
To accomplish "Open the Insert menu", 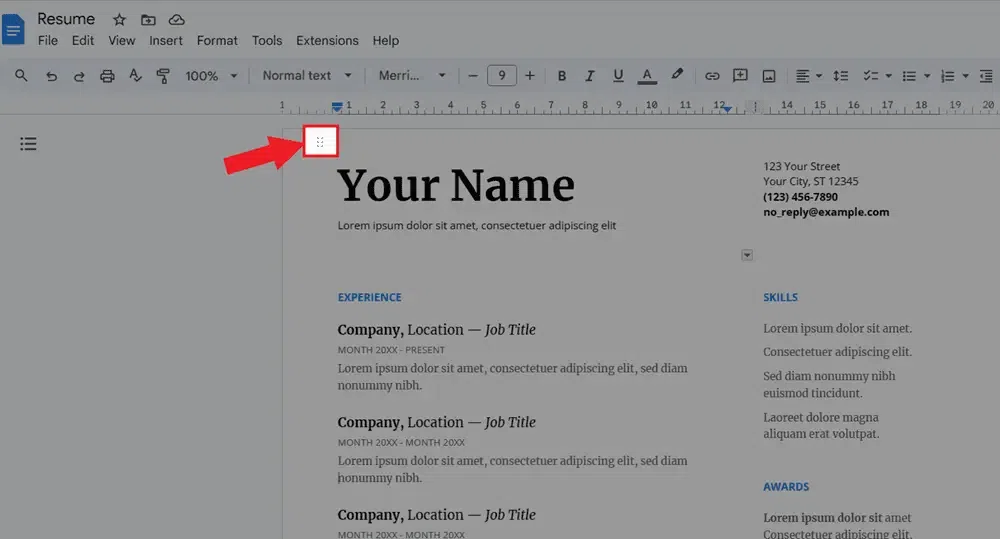I will tap(166, 41).
